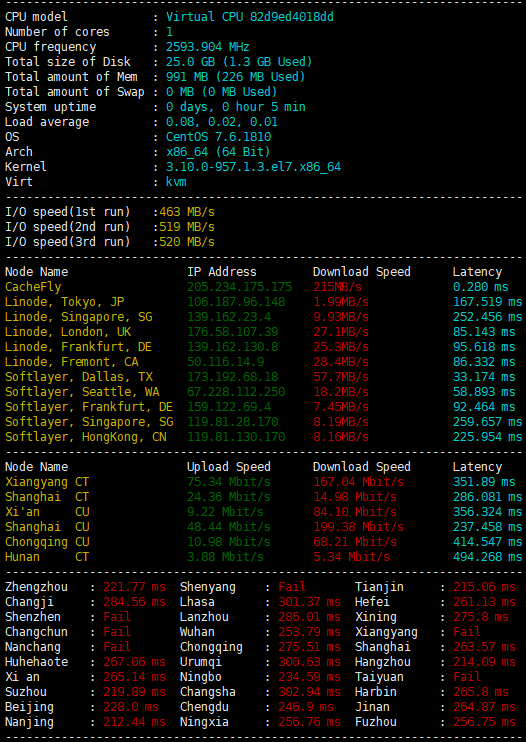Click the I/O speed 1st run result

pos(187,212)
